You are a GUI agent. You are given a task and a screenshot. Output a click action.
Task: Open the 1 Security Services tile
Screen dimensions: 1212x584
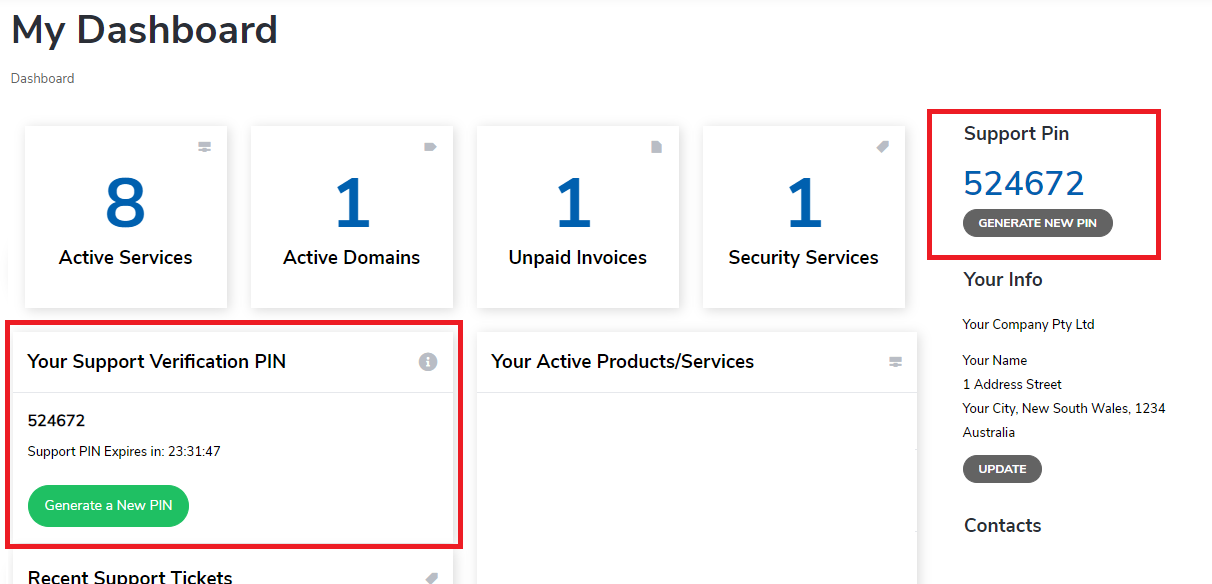pyautogui.click(x=804, y=217)
